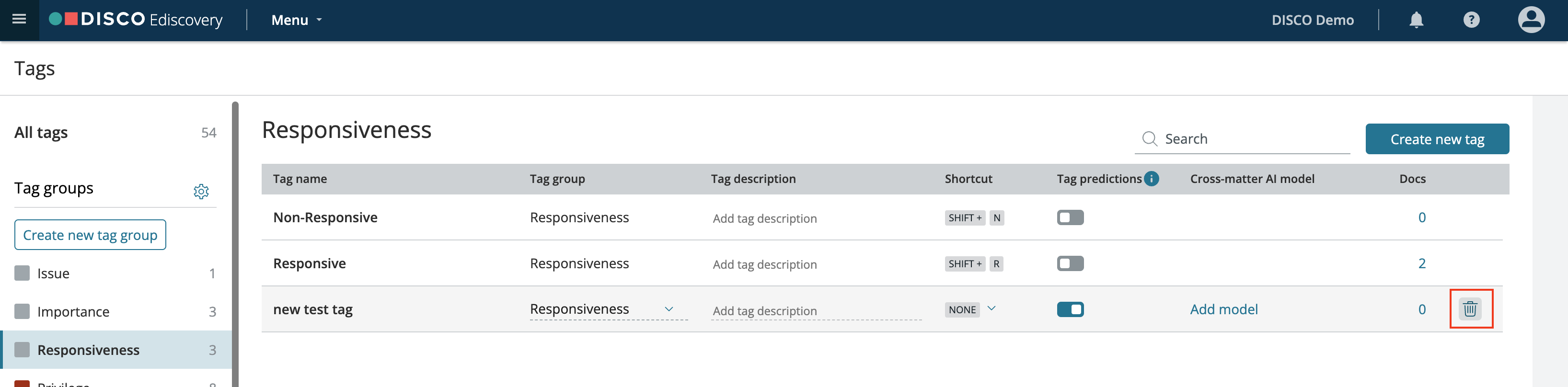Add tag description for new test tag
The width and height of the screenshot is (1568, 387).
point(816,310)
